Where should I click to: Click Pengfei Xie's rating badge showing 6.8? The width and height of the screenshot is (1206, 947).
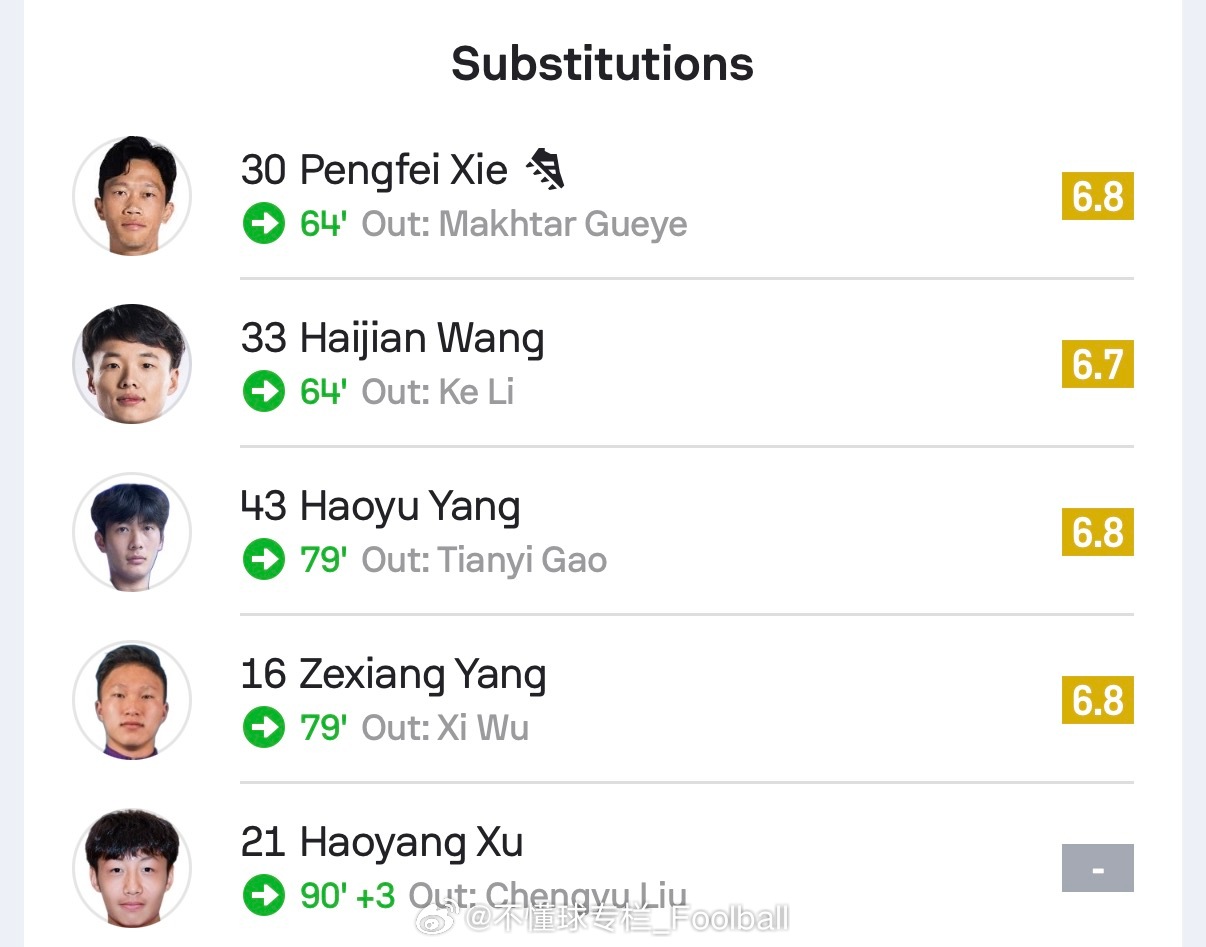tap(1097, 196)
